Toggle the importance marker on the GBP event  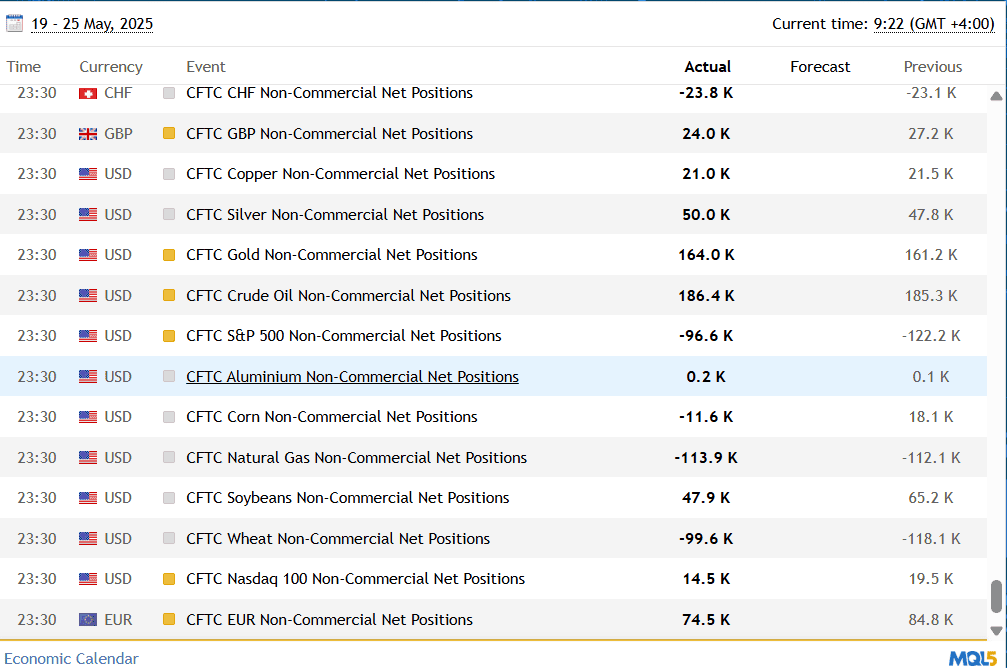click(x=168, y=132)
